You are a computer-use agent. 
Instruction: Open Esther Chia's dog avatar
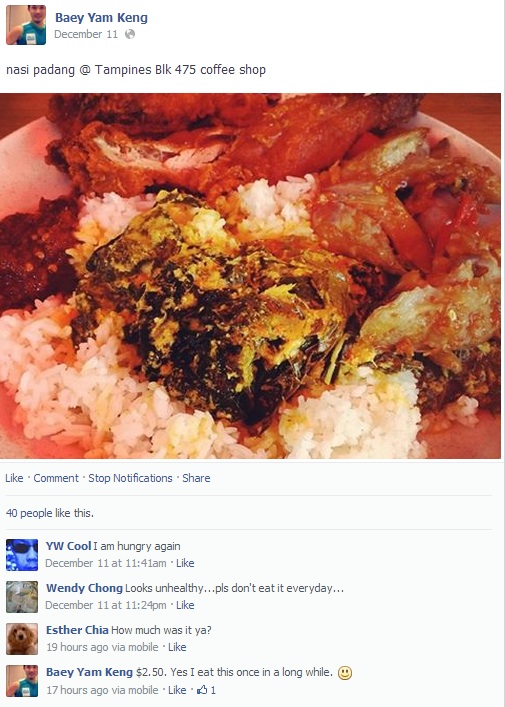(x=22, y=639)
